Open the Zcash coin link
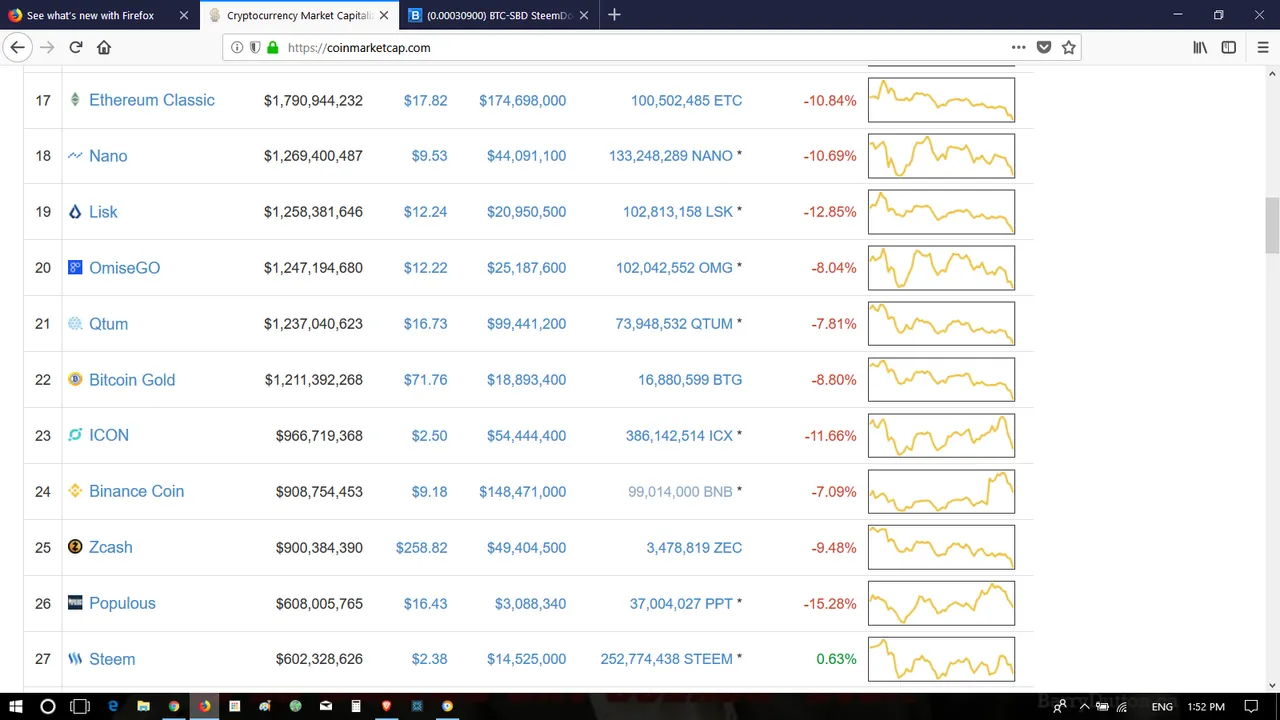Screen dimensions: 1280x720 coord(110,547)
